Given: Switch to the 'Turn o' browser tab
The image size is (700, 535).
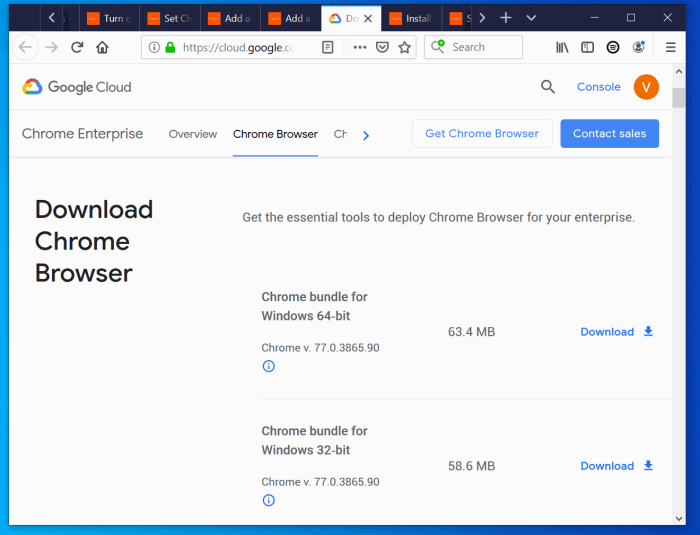Looking at the screenshot, I should point(109,18).
